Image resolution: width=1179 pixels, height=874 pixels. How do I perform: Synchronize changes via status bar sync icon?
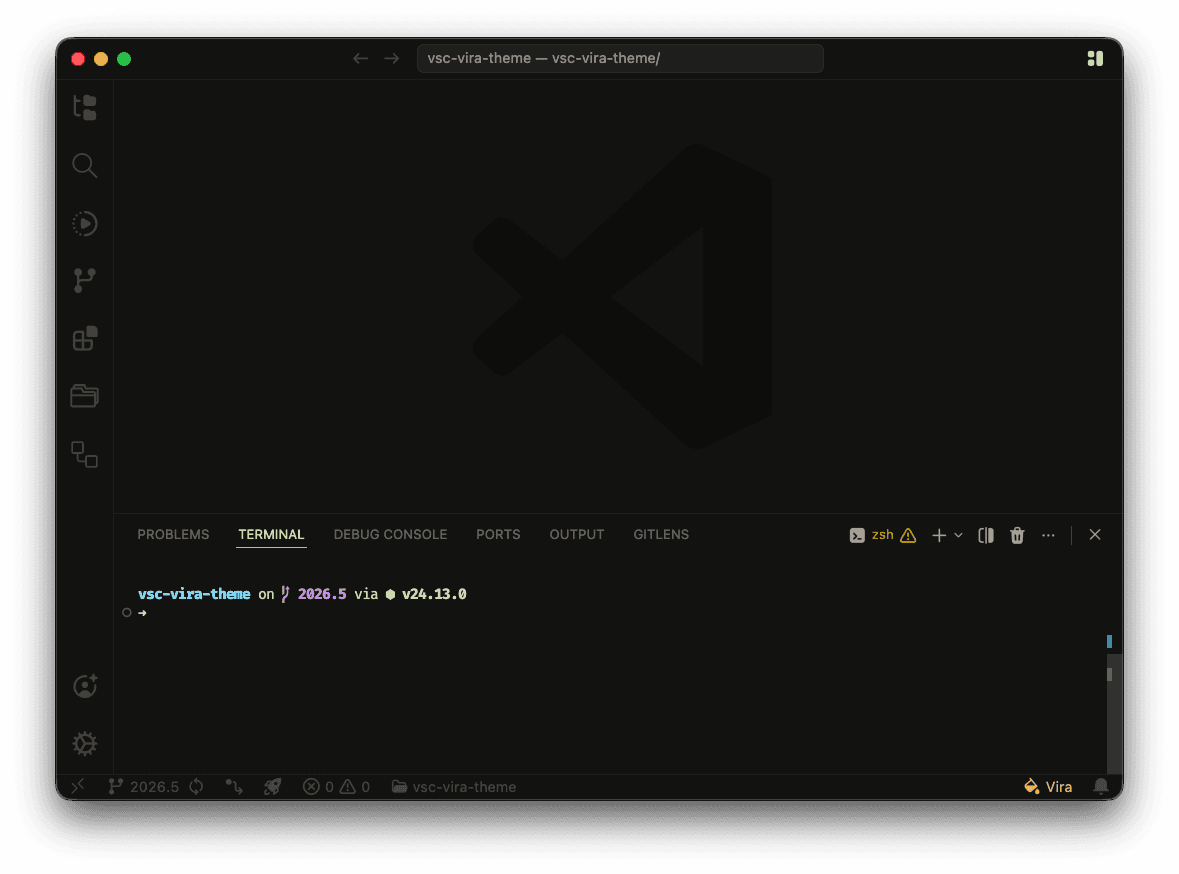point(196,787)
